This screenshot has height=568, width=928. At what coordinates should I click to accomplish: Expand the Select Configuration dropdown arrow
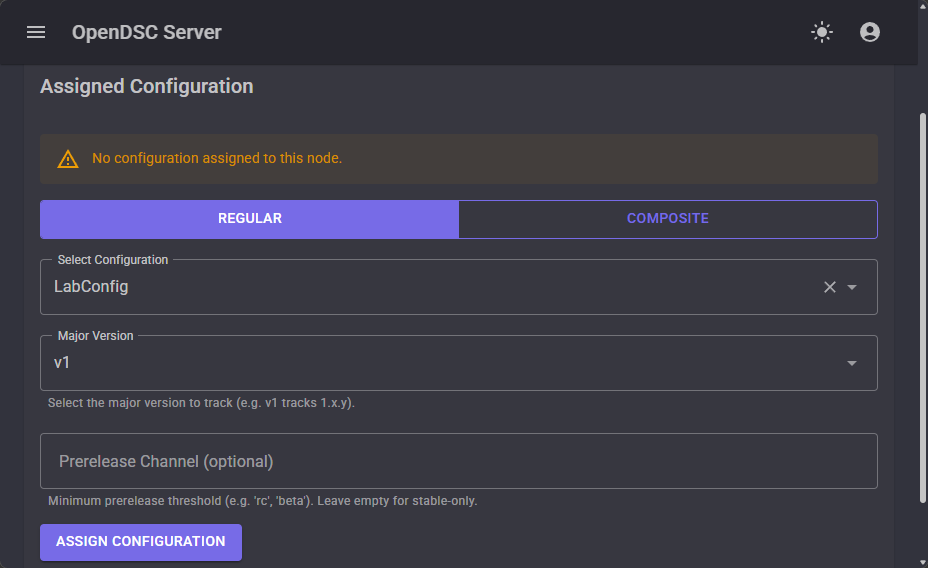(x=852, y=287)
